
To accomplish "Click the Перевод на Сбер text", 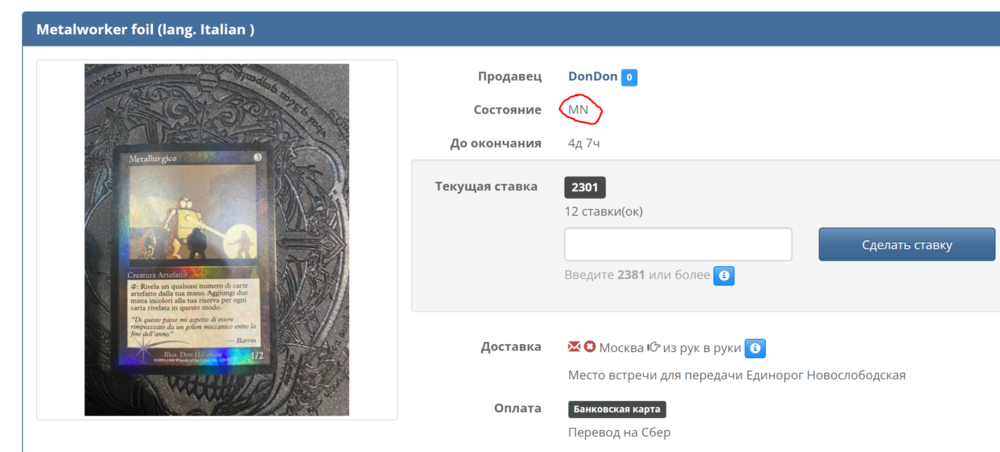I will point(619,433).
